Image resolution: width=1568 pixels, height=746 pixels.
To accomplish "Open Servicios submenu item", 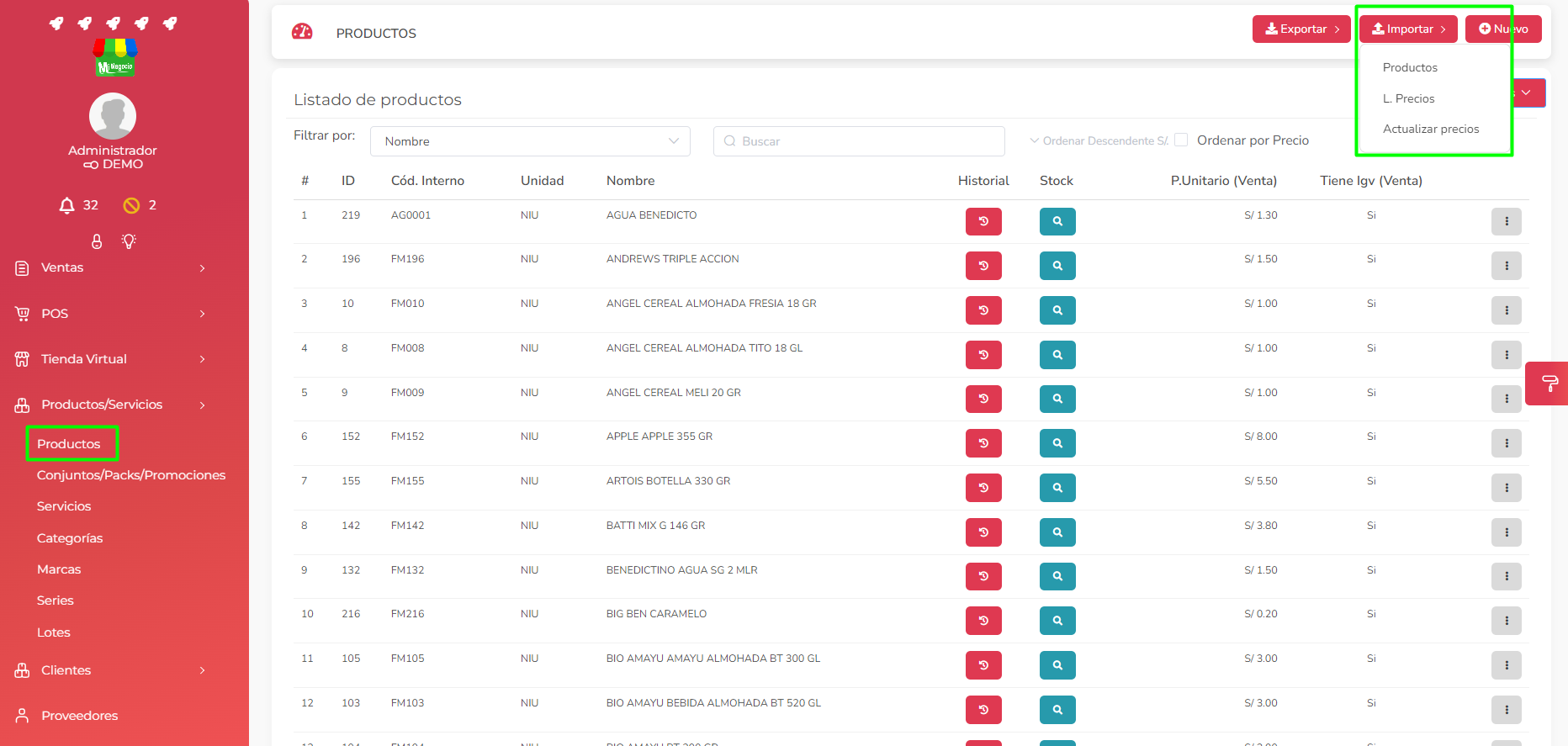I will (64, 506).
